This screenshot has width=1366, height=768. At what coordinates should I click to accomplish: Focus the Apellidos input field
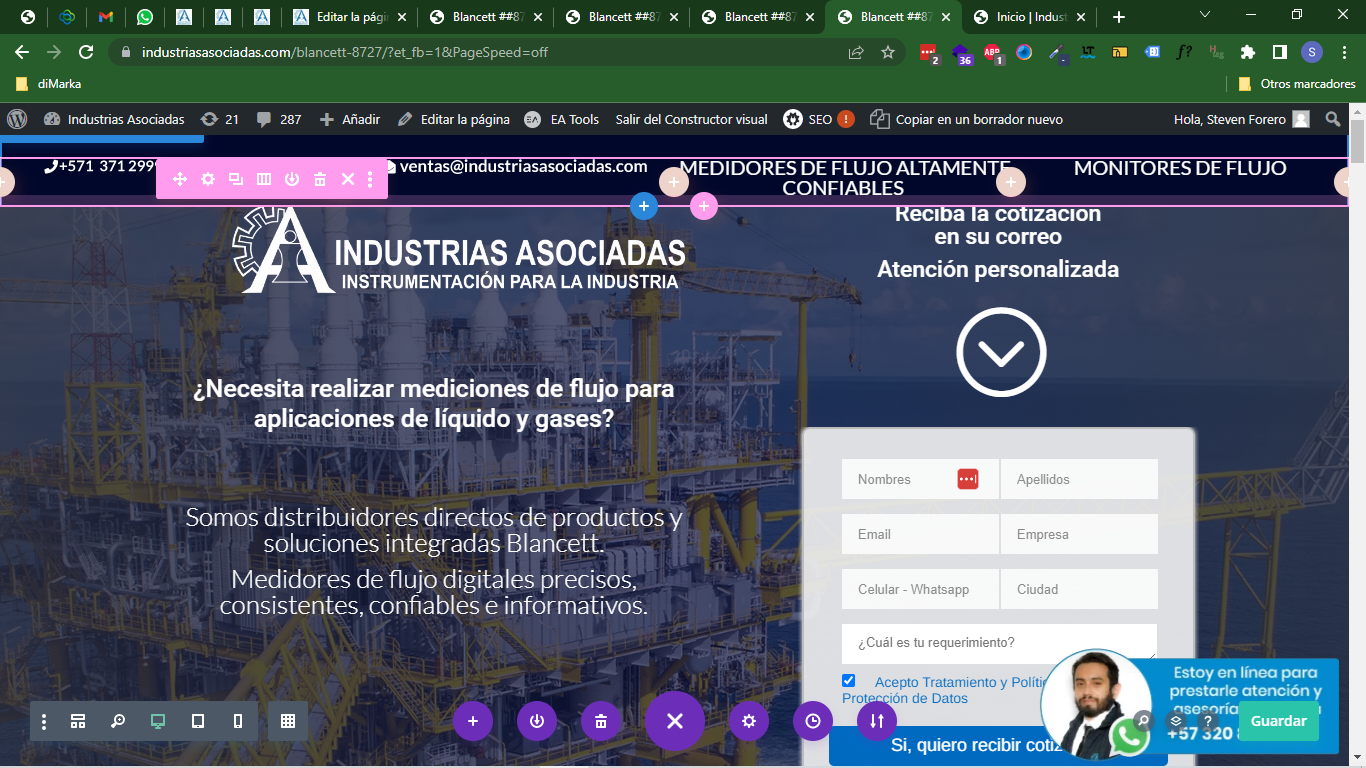tap(1079, 479)
